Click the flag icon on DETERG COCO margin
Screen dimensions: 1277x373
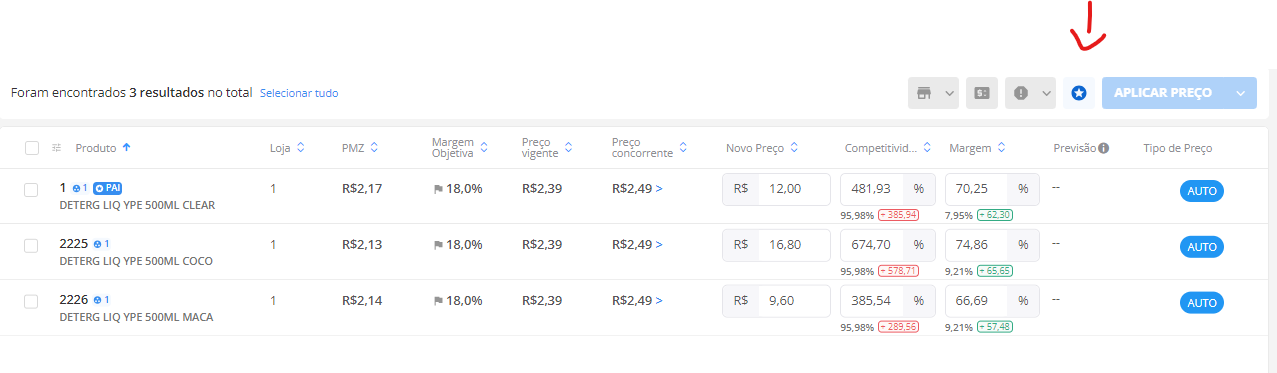pos(438,245)
